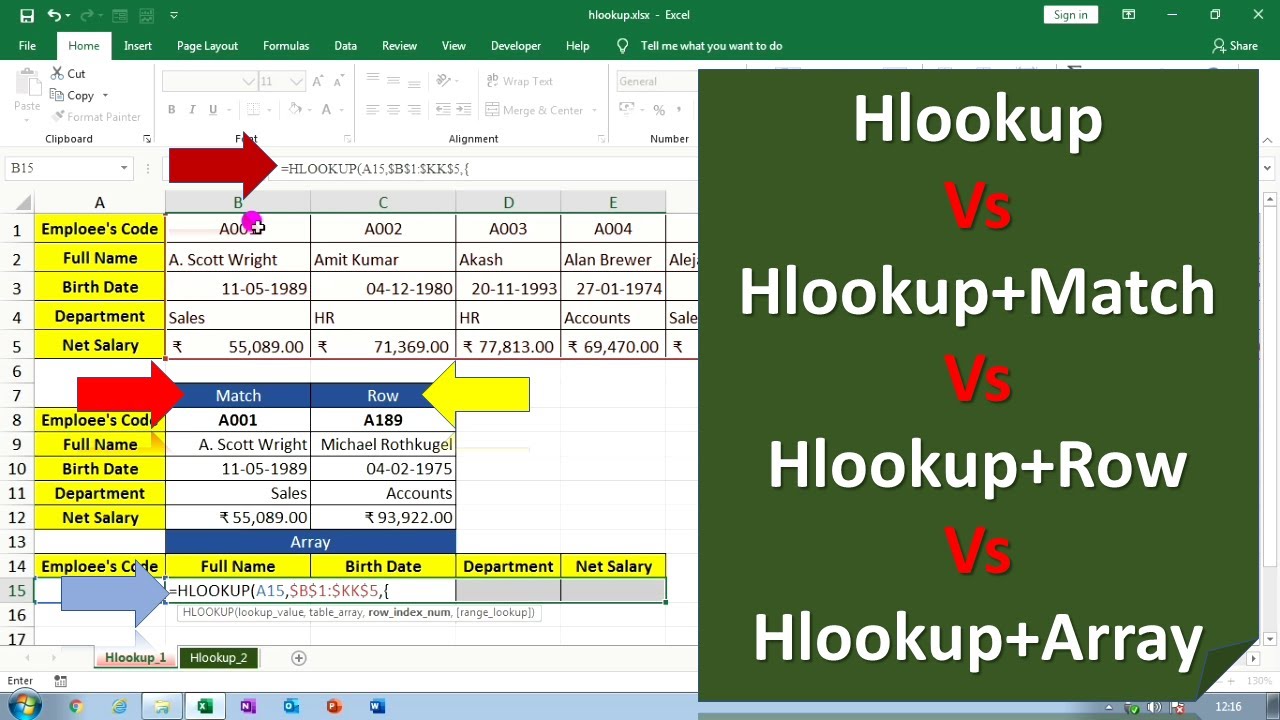Click Middle Align icon
Viewport: 1280px width, 720px height.
point(393,81)
